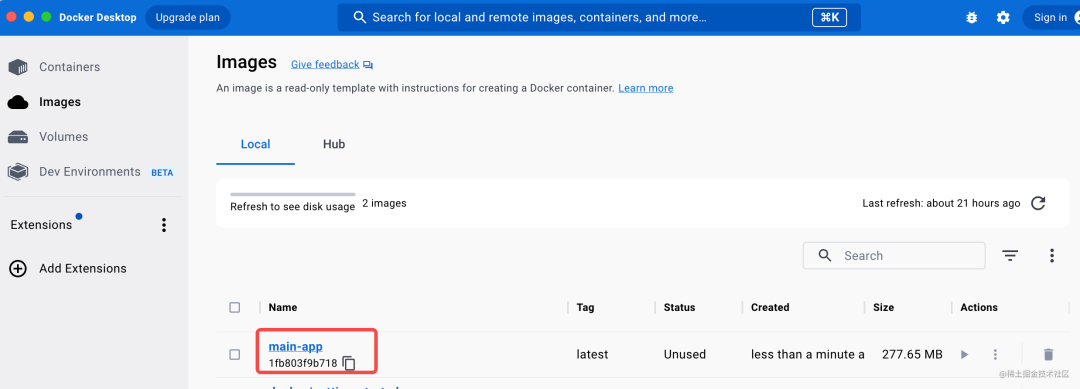Image resolution: width=1080 pixels, height=389 pixels.
Task: Click the feedback speech-bubble icon
Action: pyautogui.click(x=368, y=65)
